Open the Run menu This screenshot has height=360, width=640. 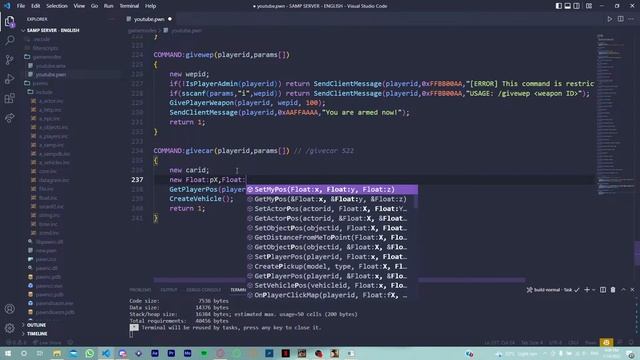[109, 6]
